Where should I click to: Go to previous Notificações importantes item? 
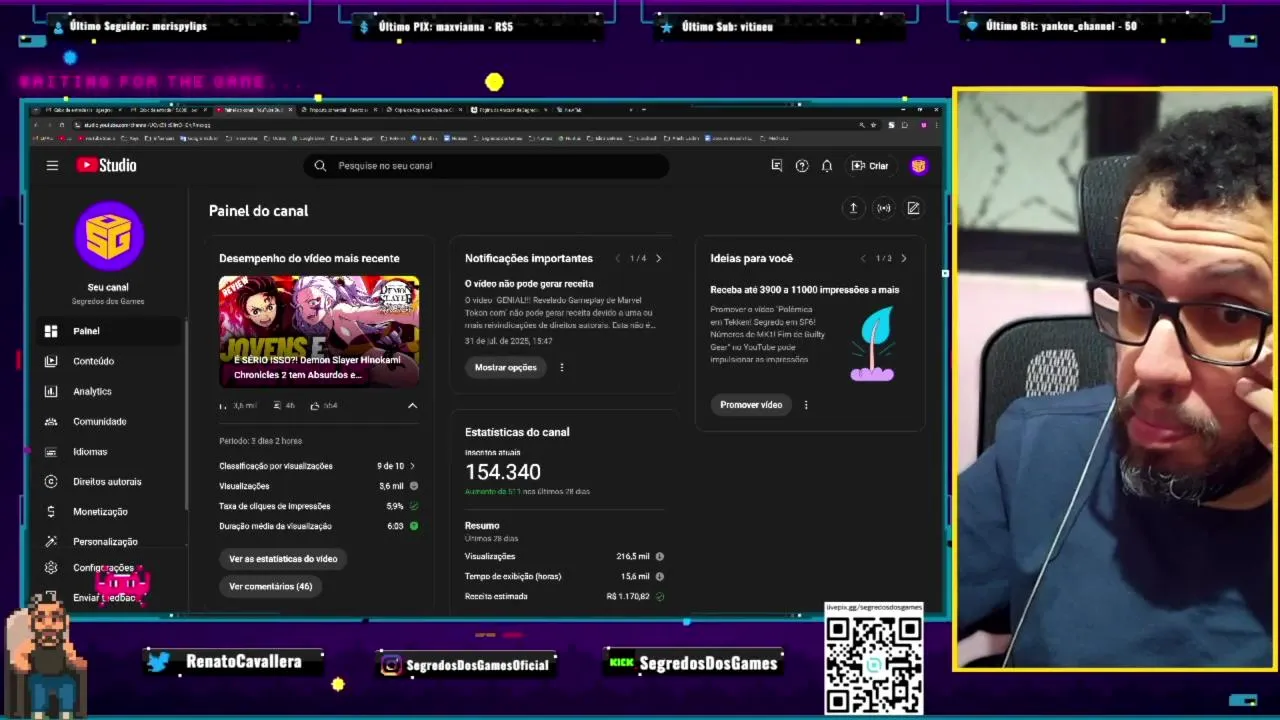pos(617,258)
